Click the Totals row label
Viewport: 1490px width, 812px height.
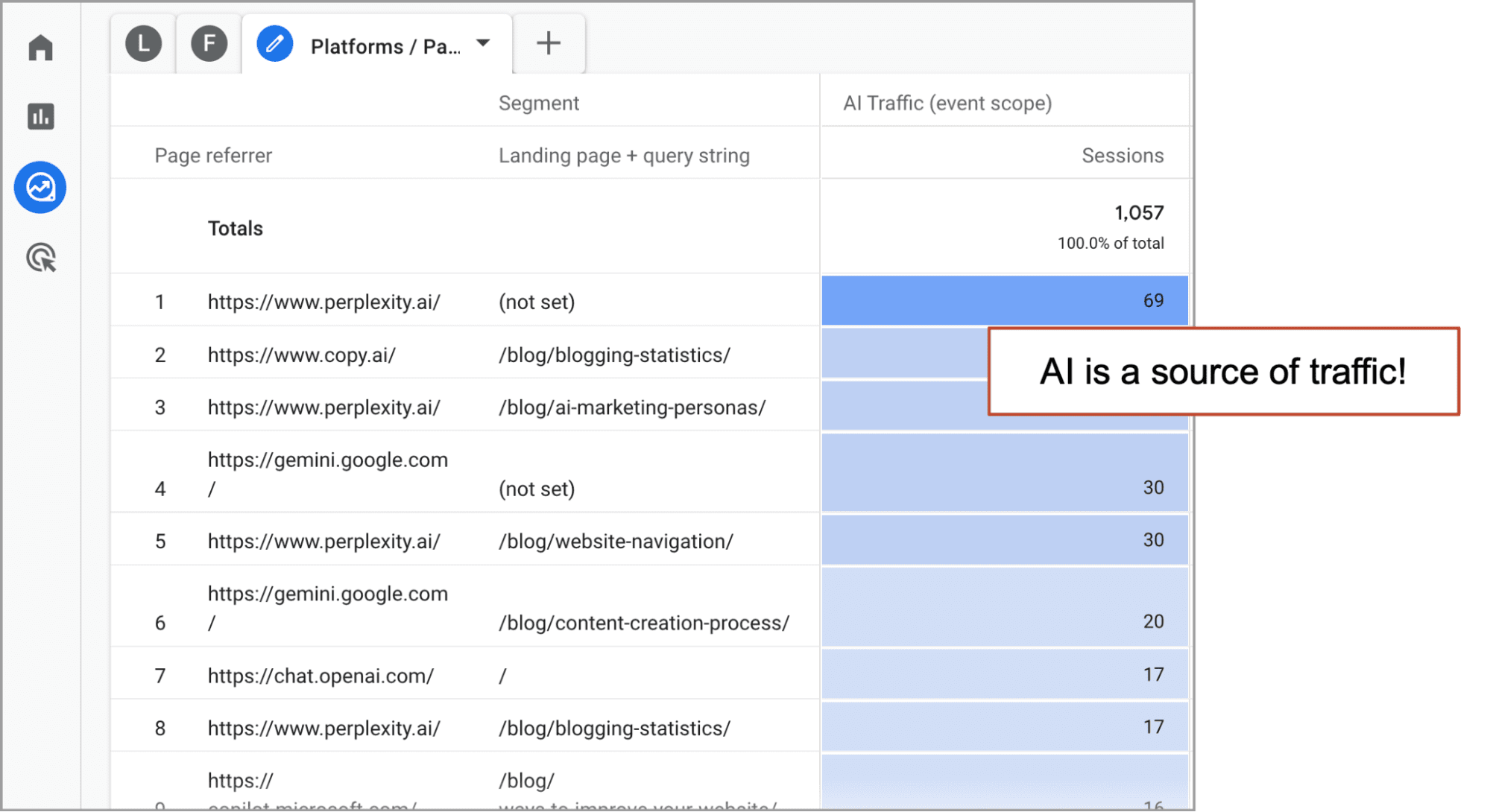pyautogui.click(x=235, y=229)
